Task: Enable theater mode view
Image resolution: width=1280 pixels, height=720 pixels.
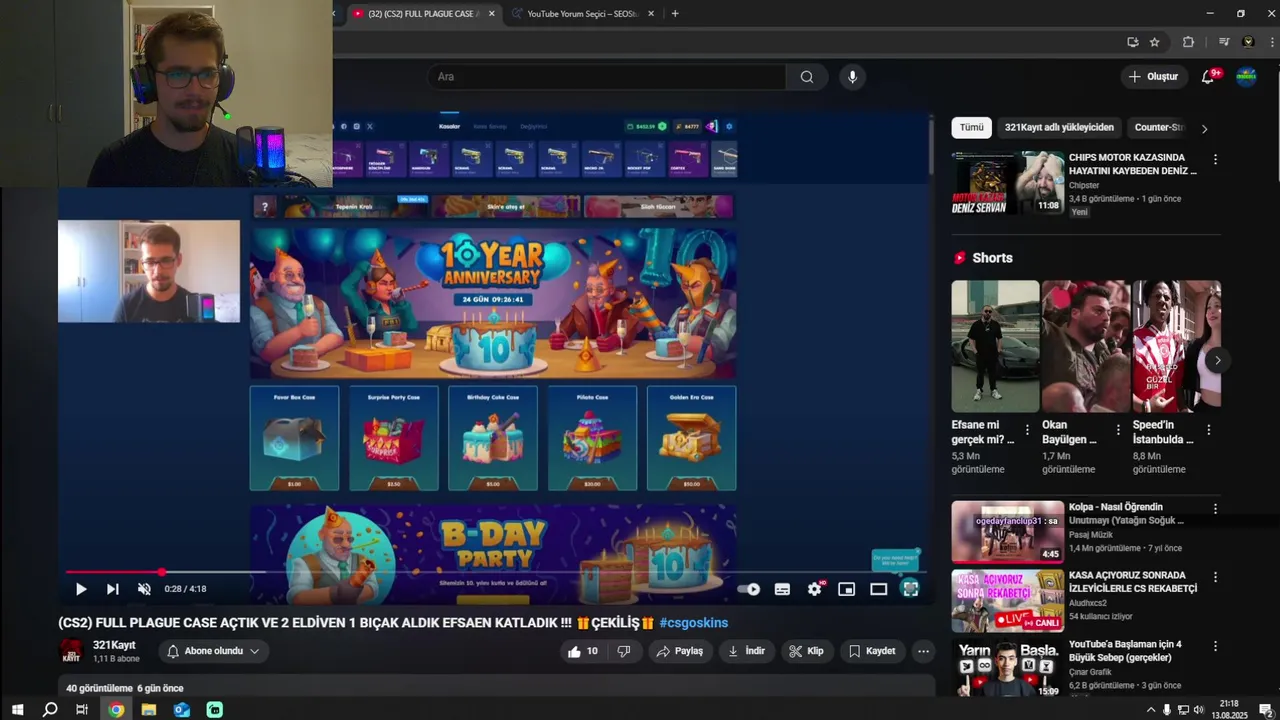Action: pos(878,589)
